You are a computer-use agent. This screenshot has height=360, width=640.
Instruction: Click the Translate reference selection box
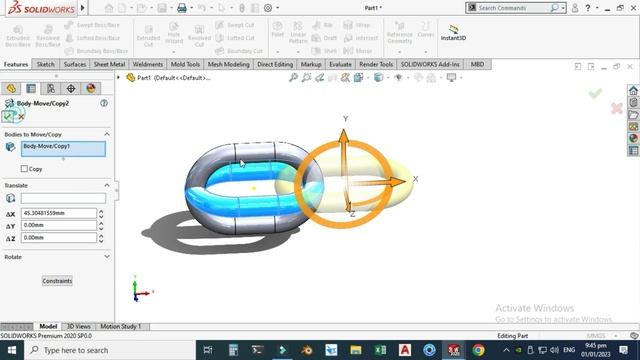63,198
